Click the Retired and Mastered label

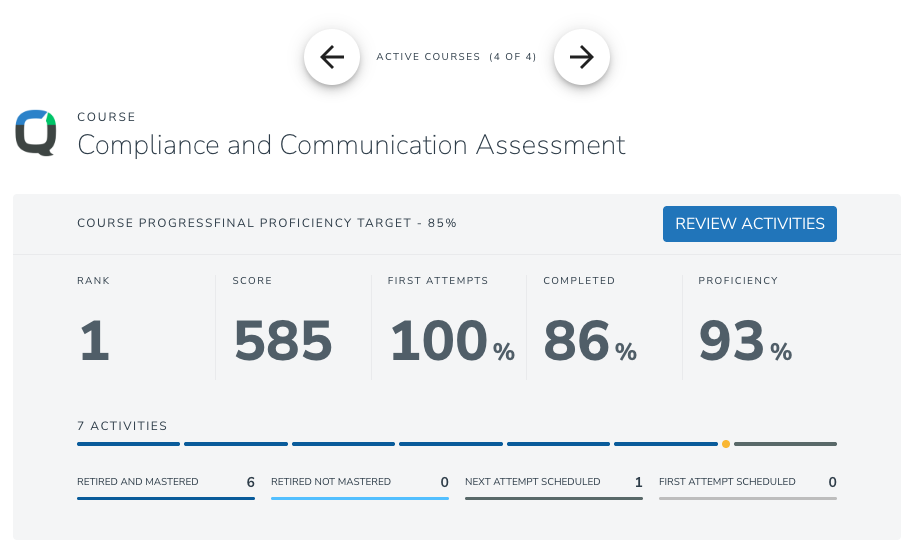point(138,481)
